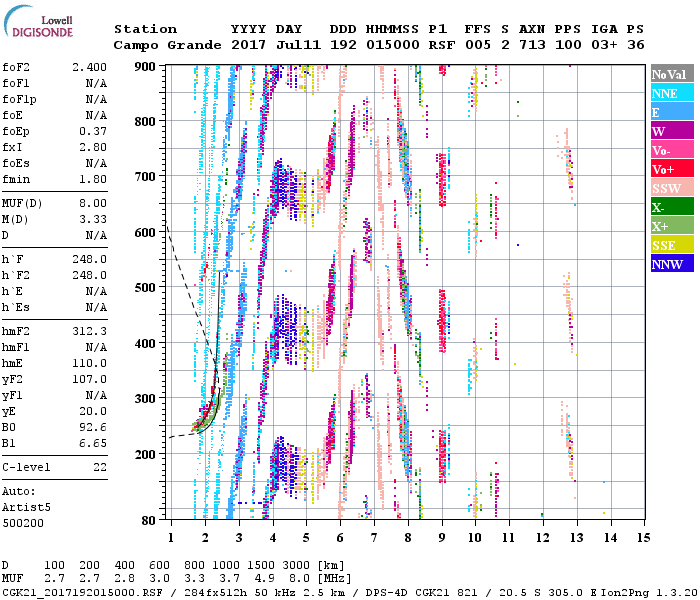Select the W purple legend swatch
The width and height of the screenshot is (700, 600).
click(x=672, y=131)
